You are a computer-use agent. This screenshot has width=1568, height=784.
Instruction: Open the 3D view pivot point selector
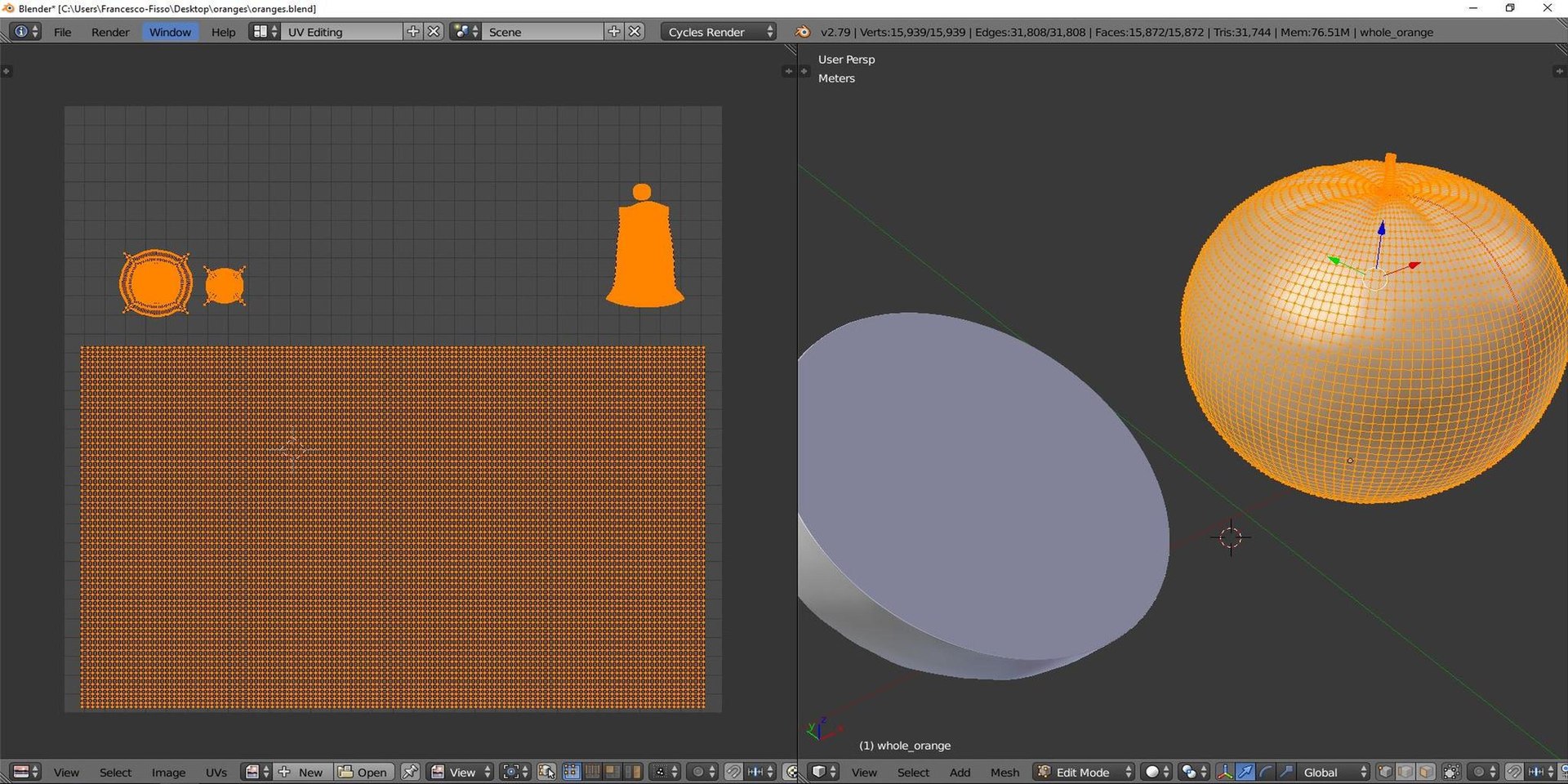(1195, 772)
